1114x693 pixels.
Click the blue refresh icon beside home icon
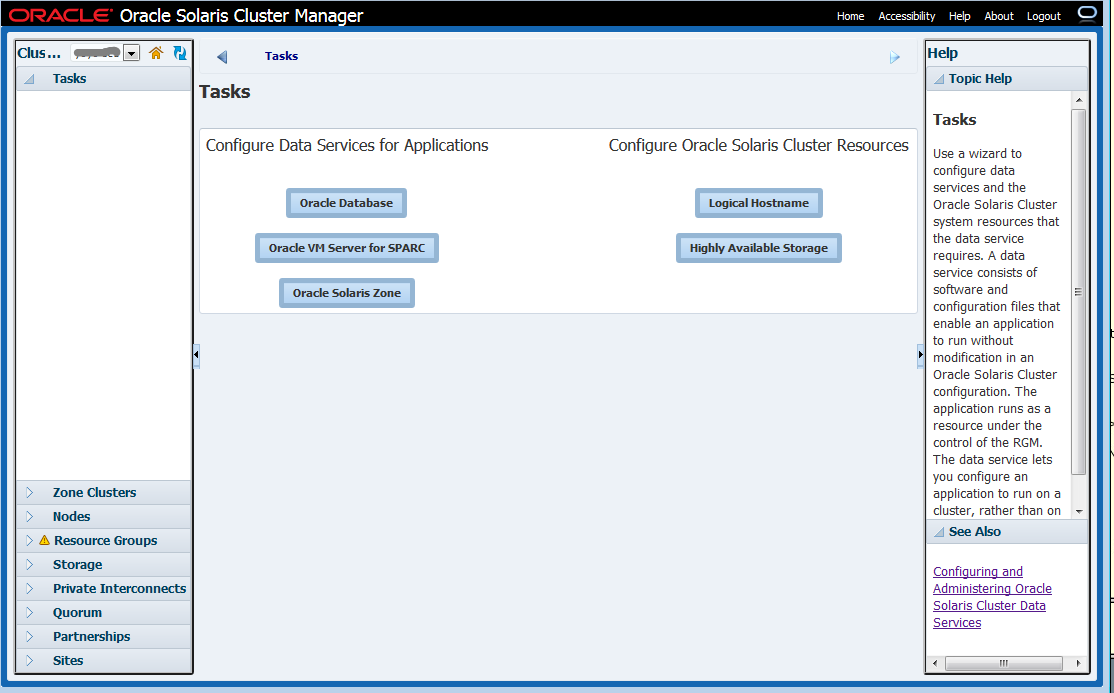tap(180, 53)
